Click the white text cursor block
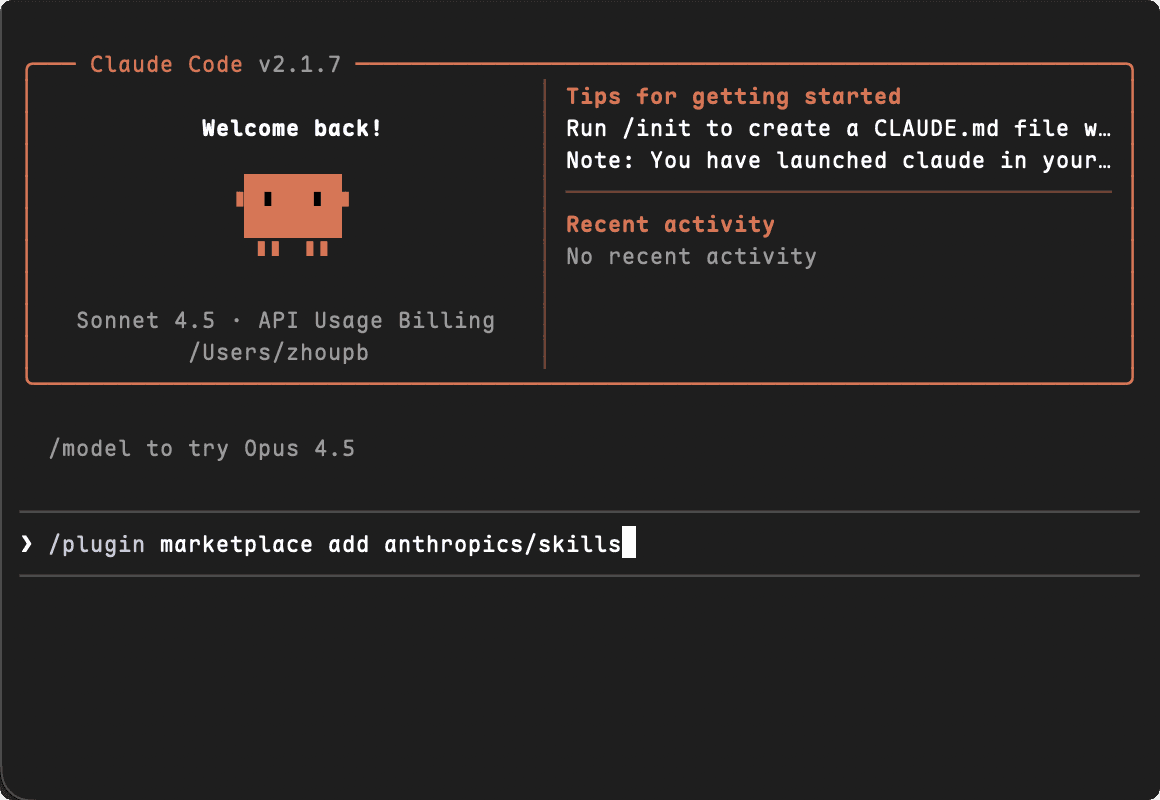Viewport: 1160px width, 800px height. click(629, 544)
